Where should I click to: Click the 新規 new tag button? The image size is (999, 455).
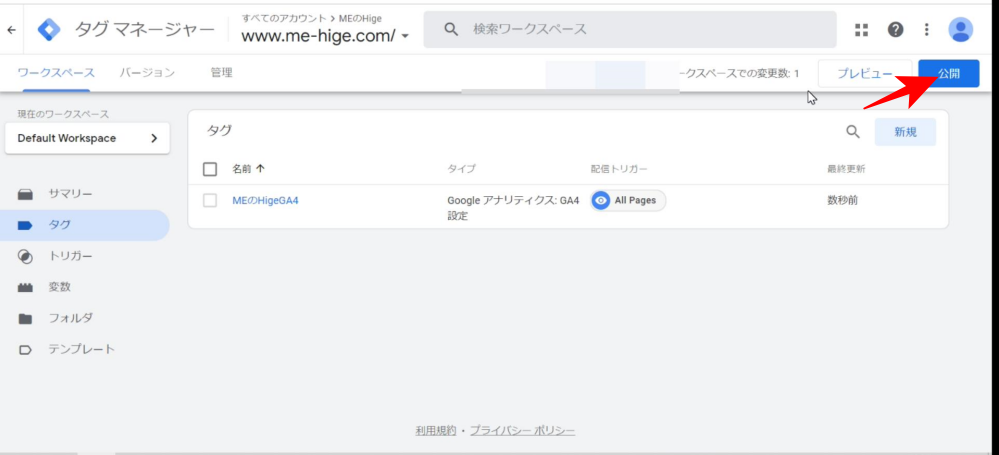(x=905, y=132)
